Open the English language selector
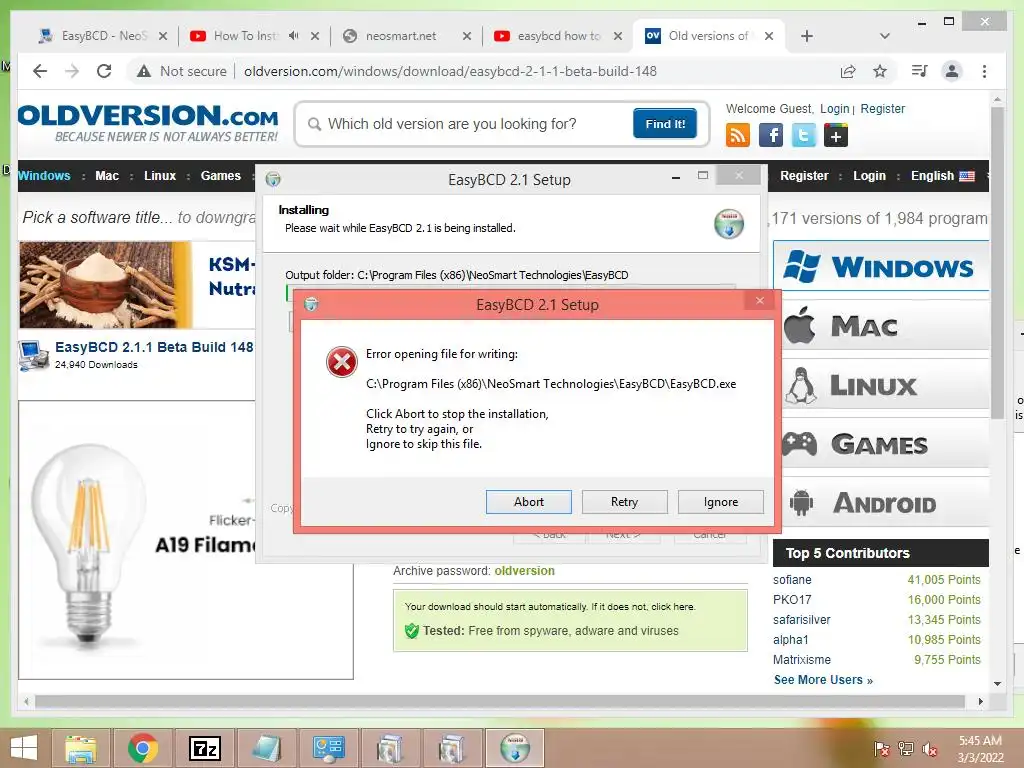This screenshot has width=1024, height=768. pyautogui.click(x=942, y=176)
